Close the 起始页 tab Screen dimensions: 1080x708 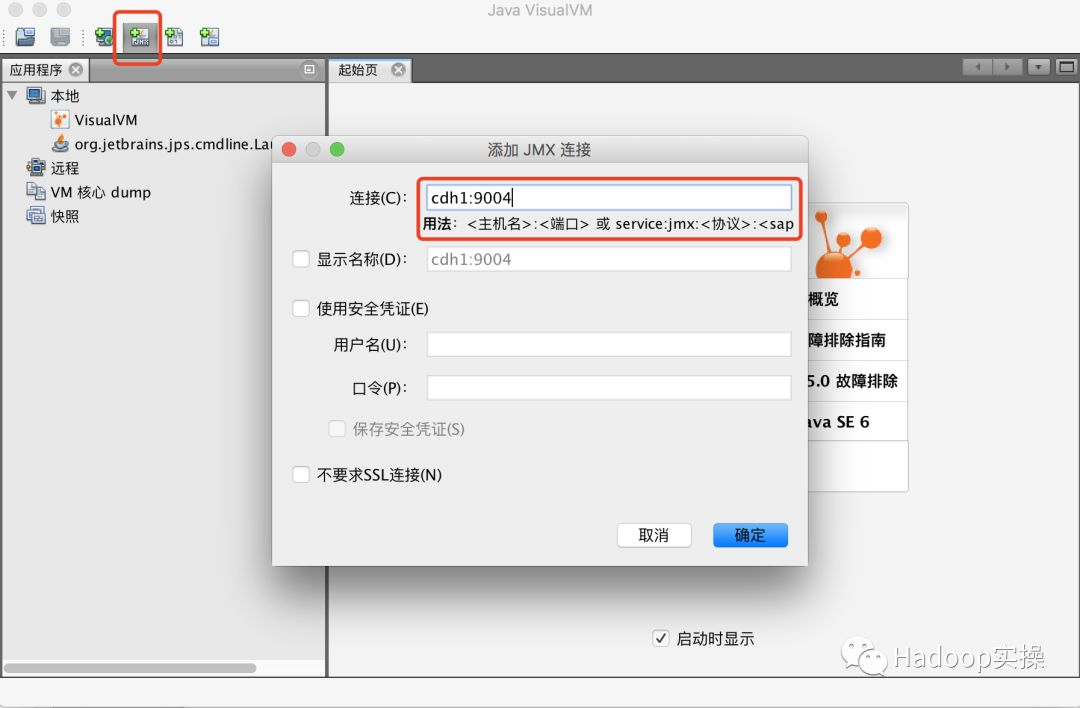(x=398, y=70)
